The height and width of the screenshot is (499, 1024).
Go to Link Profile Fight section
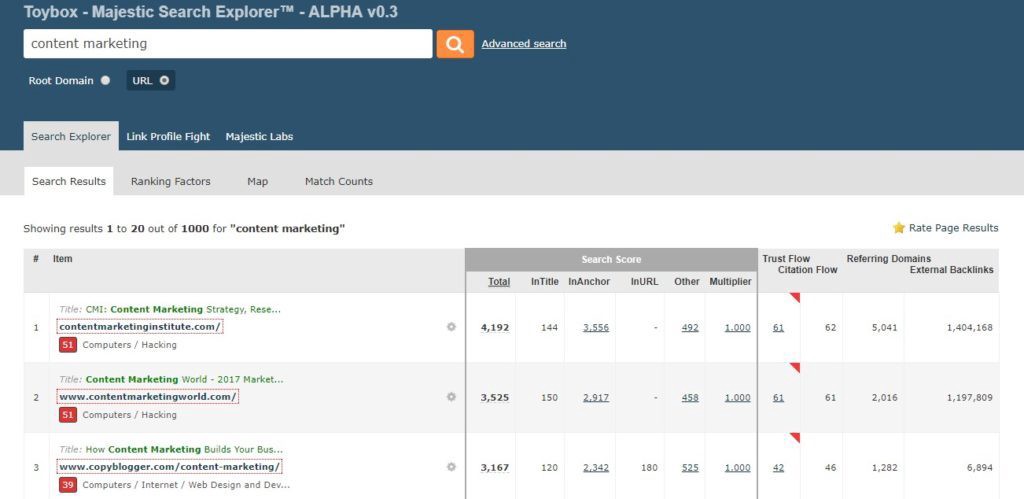point(168,137)
